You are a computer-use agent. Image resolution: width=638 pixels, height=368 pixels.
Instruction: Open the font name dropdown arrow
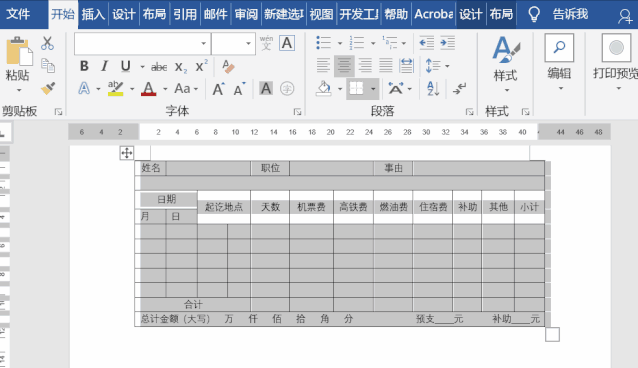click(203, 44)
